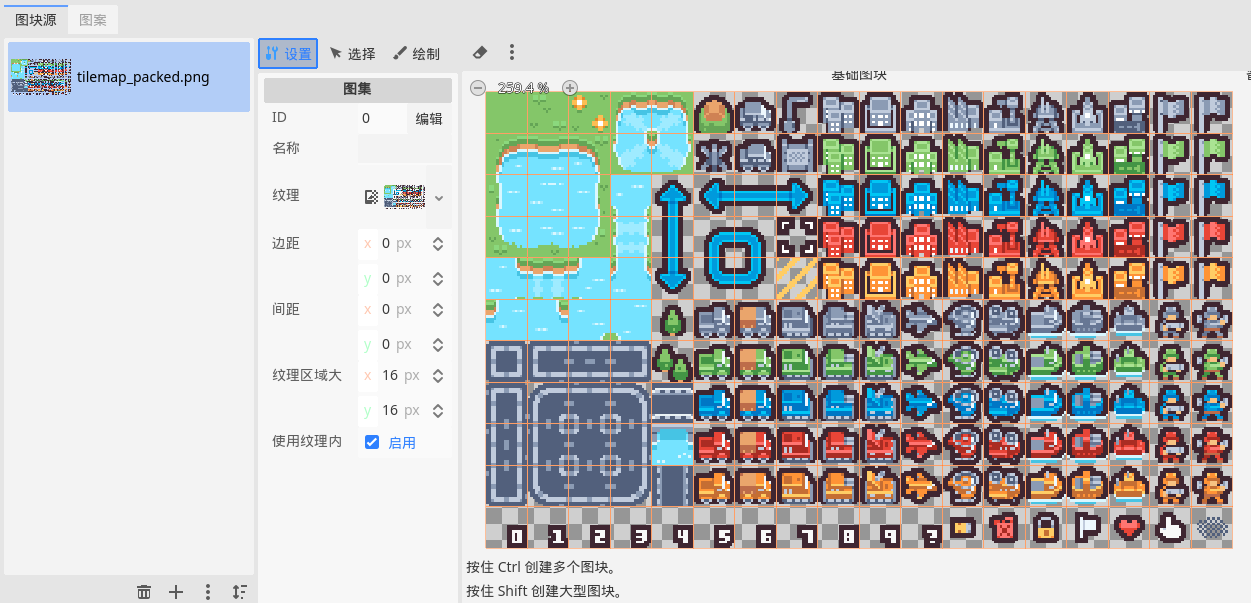1251x603 pixels.
Task: Adjust 纹理区域大 x value stepper
Action: [437, 375]
